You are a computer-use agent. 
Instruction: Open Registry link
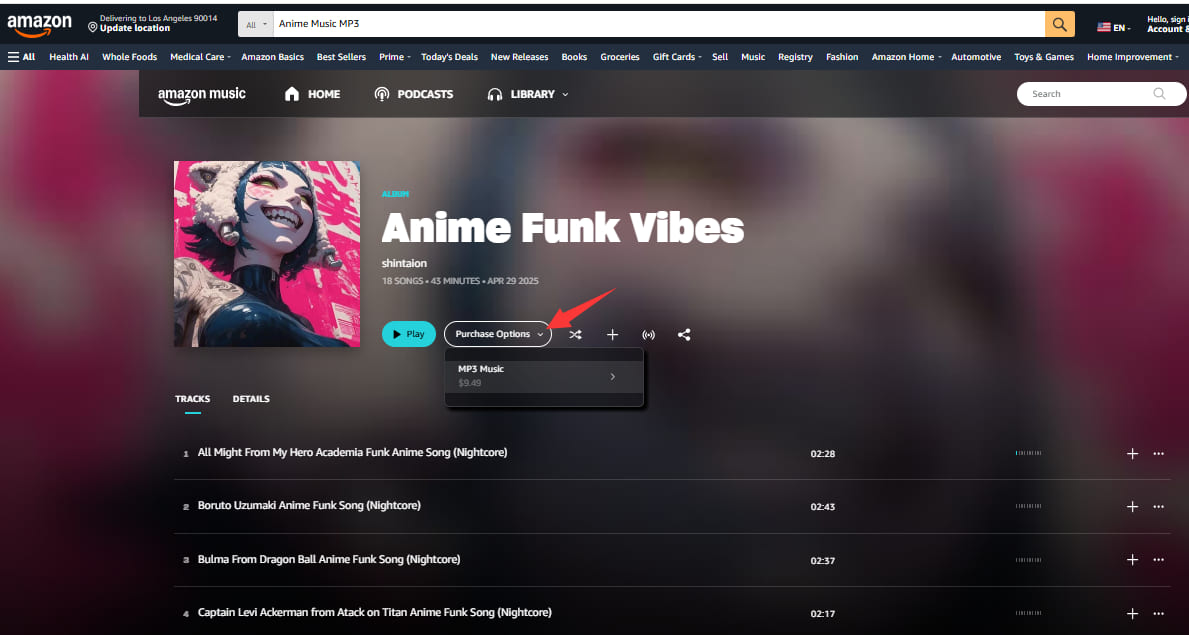(795, 57)
